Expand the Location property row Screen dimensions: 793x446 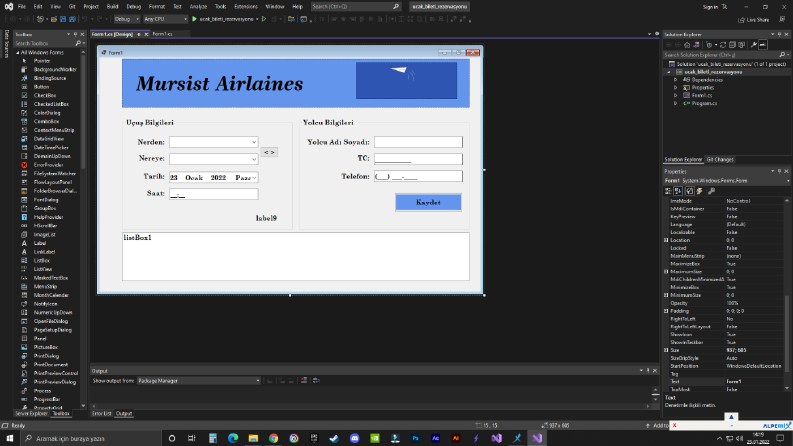666,240
